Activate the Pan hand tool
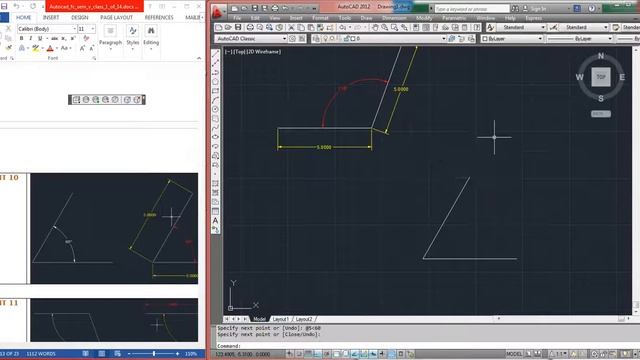640x360 pixels. pyautogui.click(x=375, y=27)
